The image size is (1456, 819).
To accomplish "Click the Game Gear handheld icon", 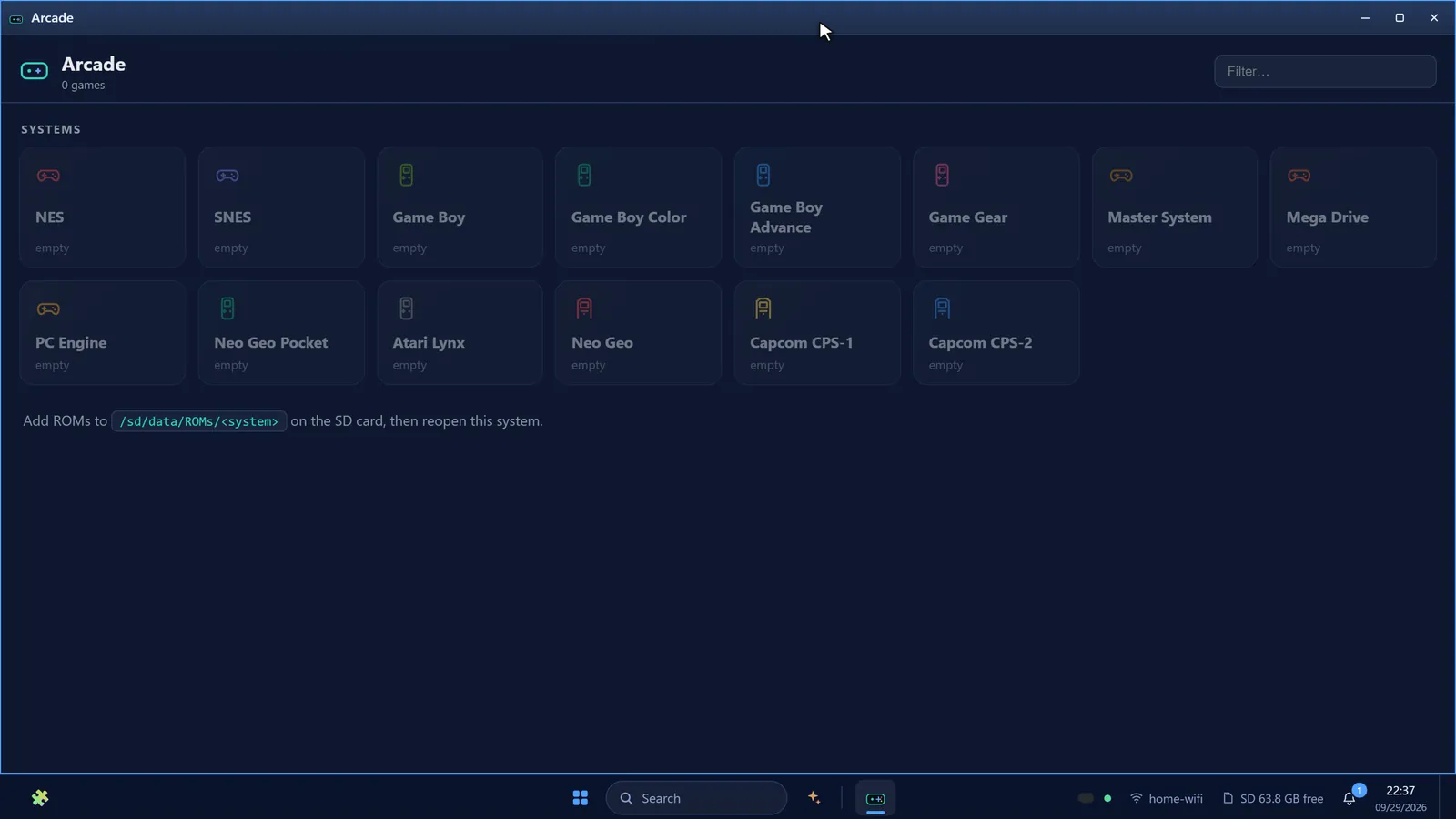I will 942,175.
